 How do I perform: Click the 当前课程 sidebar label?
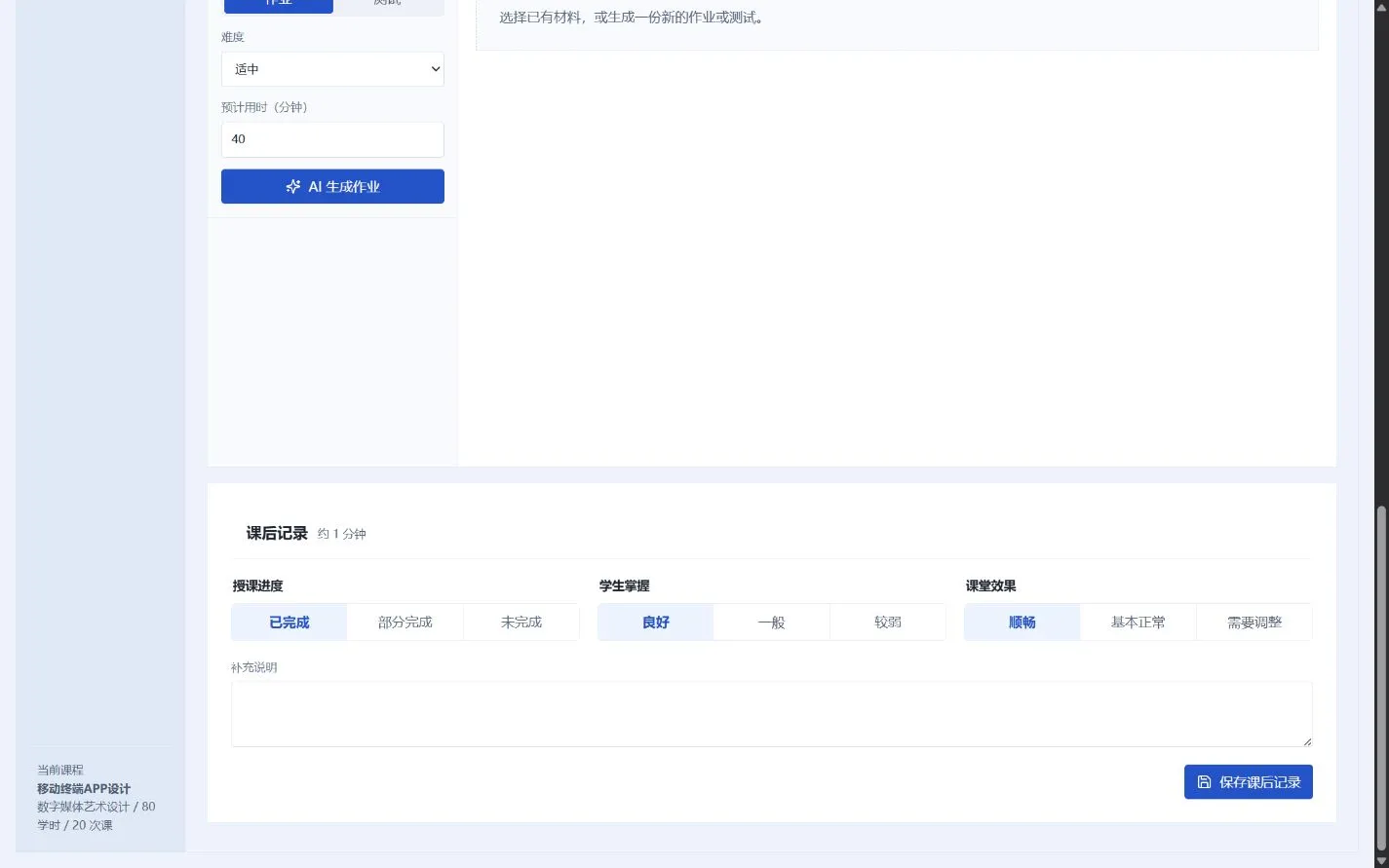(60, 770)
